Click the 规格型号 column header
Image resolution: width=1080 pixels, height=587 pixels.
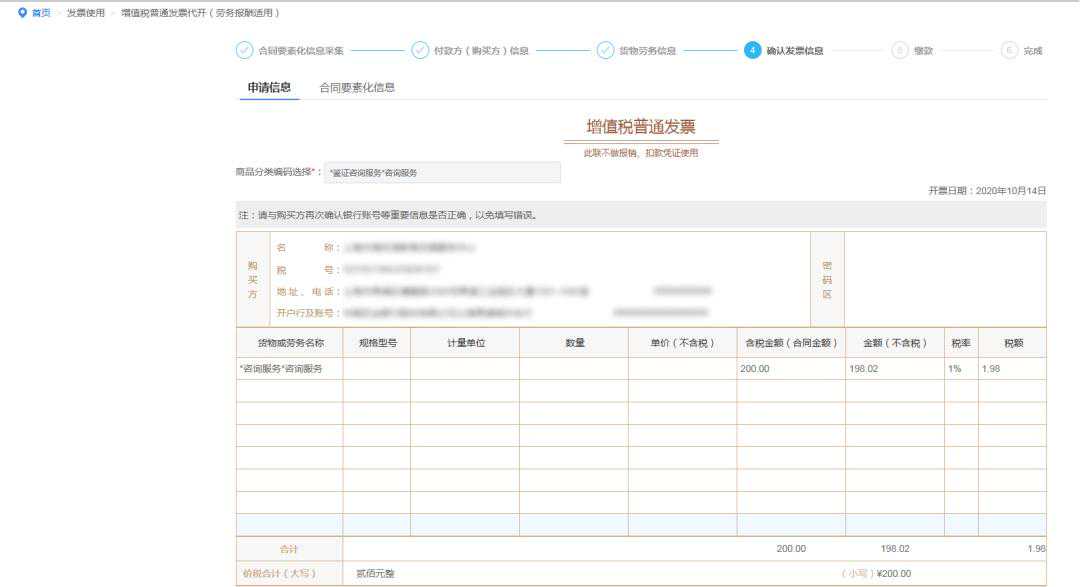(x=376, y=343)
